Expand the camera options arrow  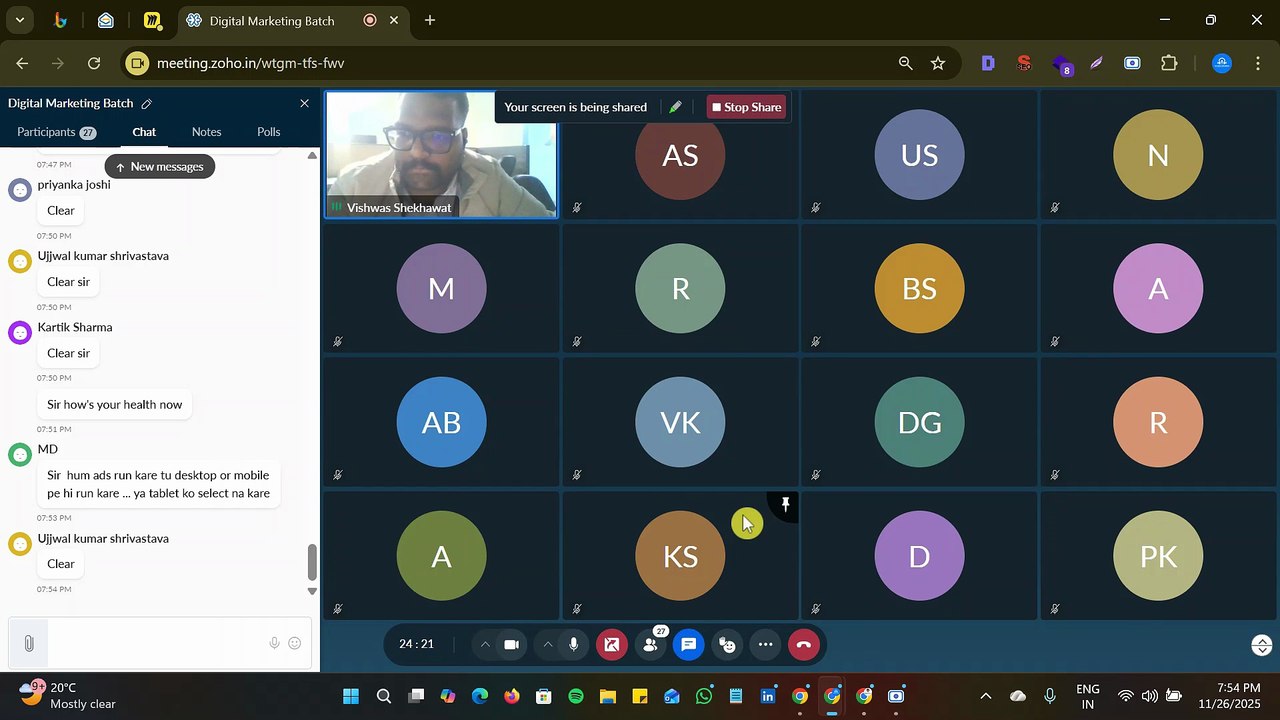tap(485, 645)
